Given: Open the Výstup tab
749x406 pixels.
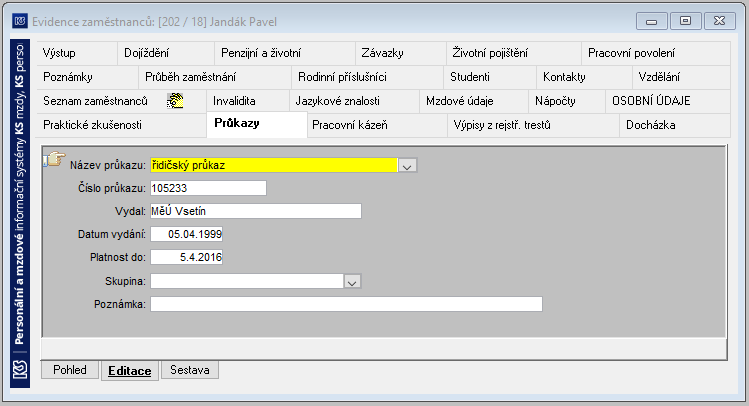Looking at the screenshot, I should (x=76, y=53).
